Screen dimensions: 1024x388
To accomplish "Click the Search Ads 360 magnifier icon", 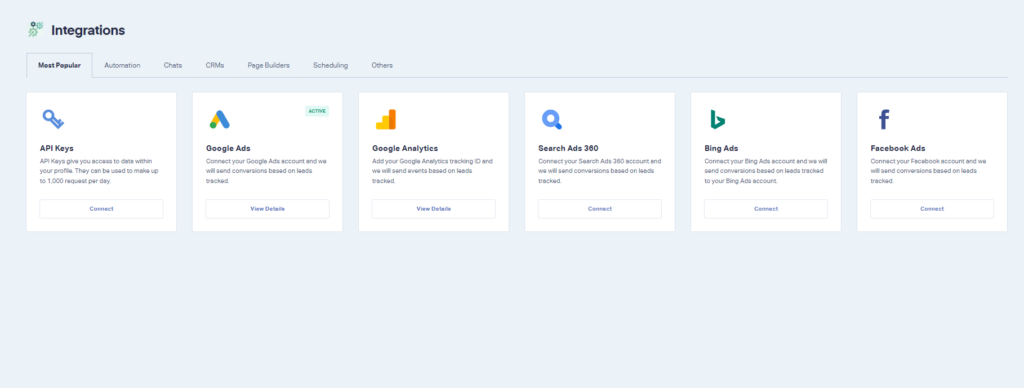I will tap(552, 120).
